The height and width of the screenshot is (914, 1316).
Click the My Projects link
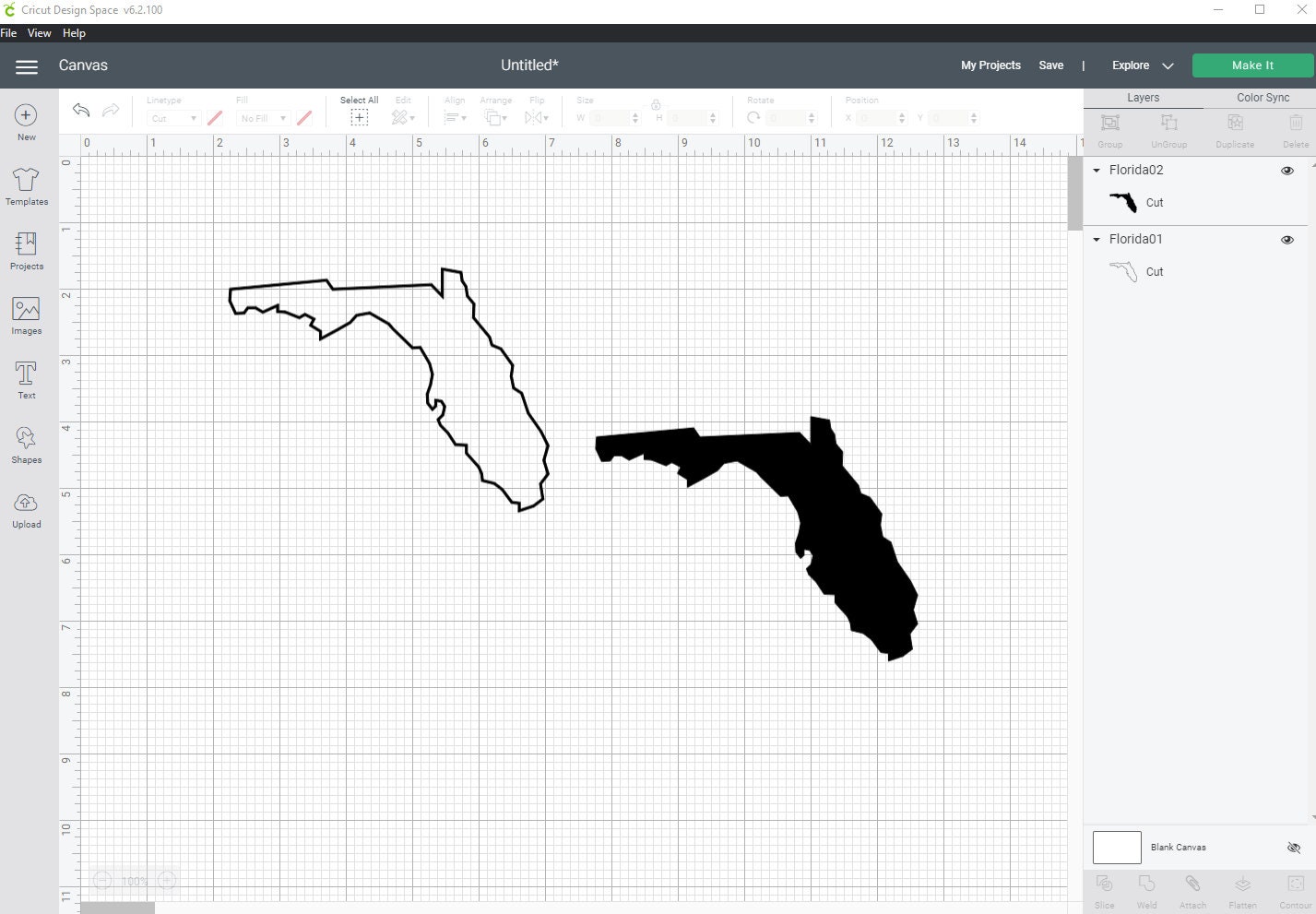pyautogui.click(x=990, y=65)
